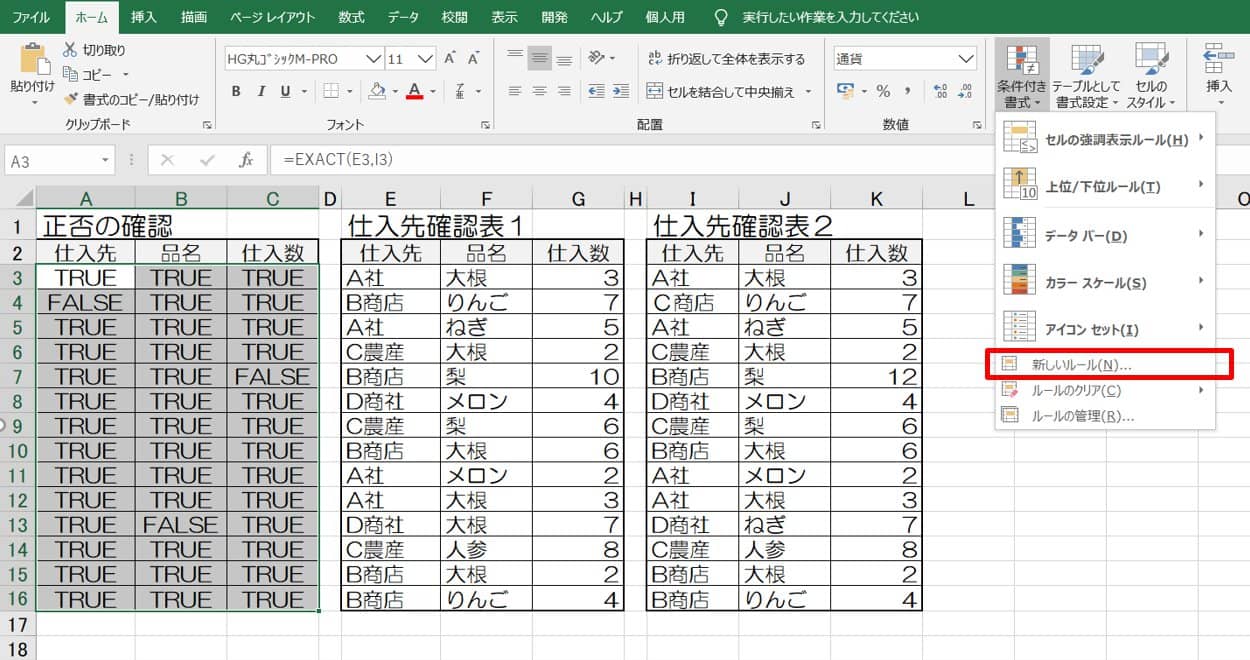Viewport: 1250px width, 660px height.
Task: Click the Borders grid icon
Action: (x=331, y=91)
